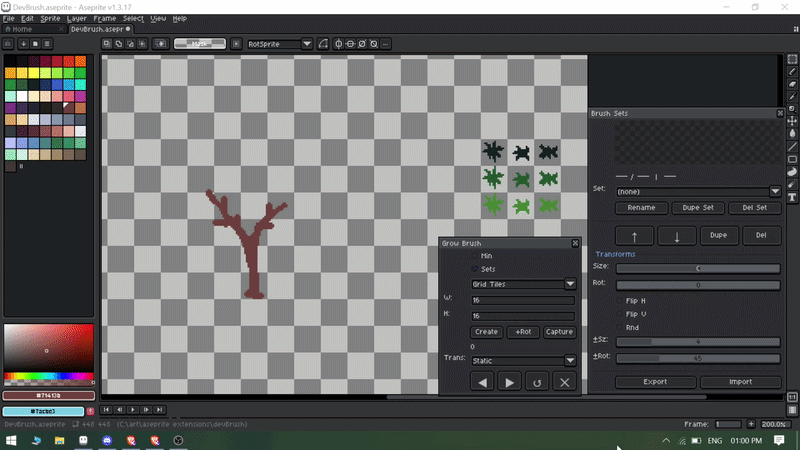Click the Export button

click(x=655, y=382)
